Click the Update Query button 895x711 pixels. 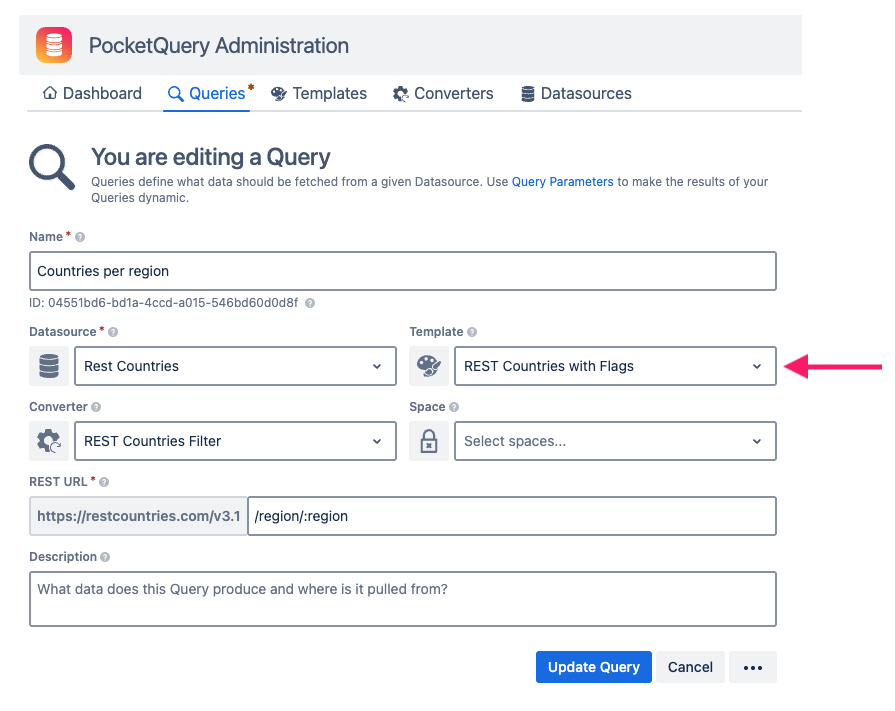593,667
